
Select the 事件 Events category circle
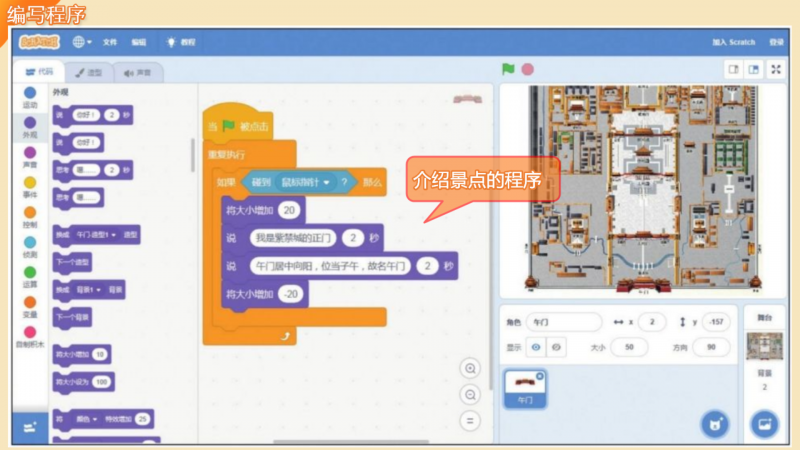click(x=30, y=183)
